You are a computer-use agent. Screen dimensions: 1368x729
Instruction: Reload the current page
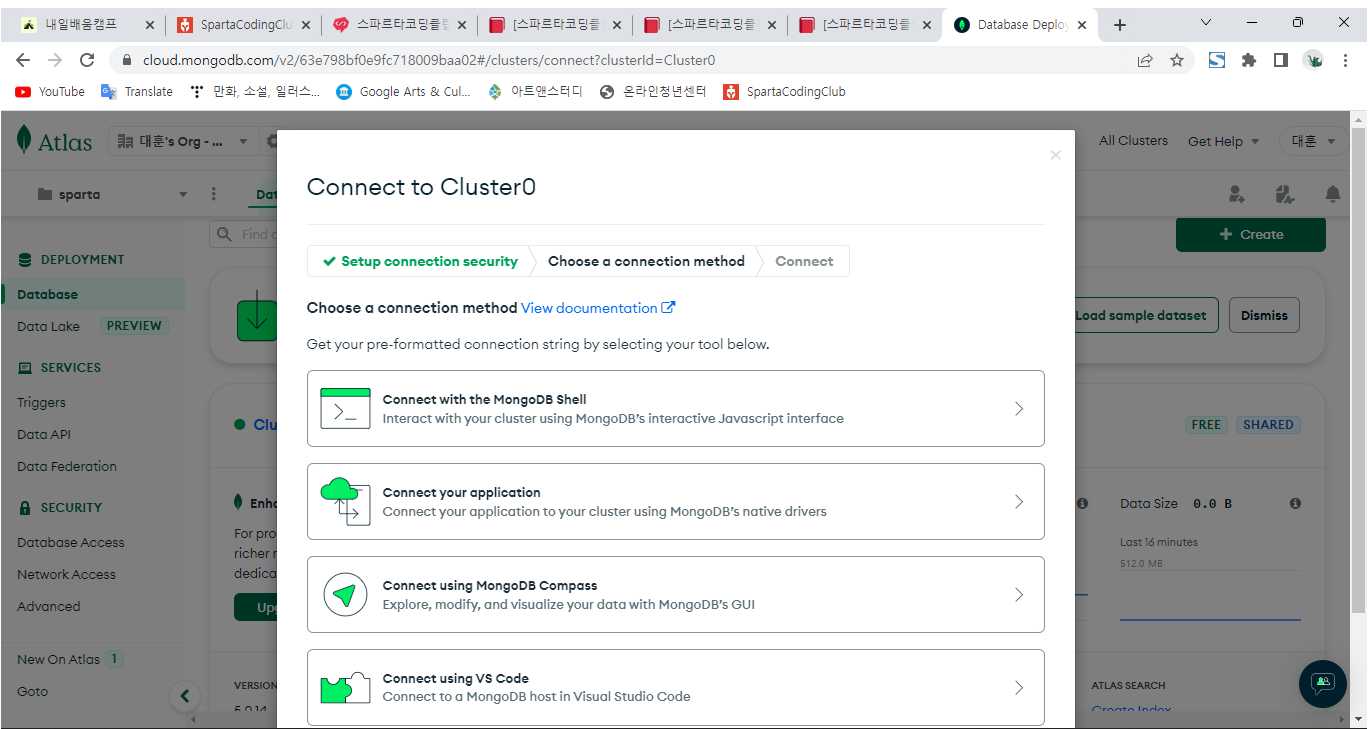(x=87, y=60)
